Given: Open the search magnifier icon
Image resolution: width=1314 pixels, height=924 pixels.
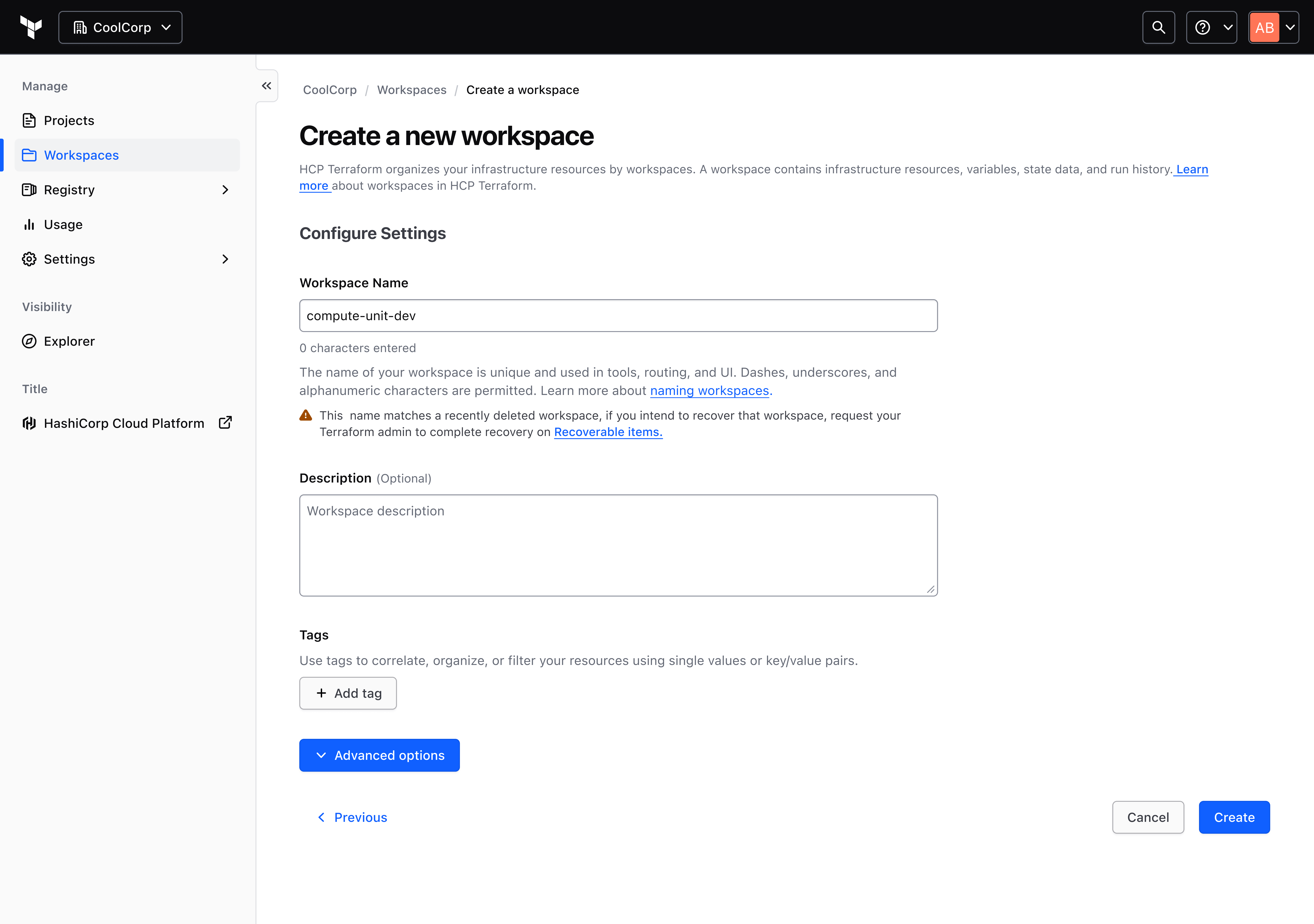Looking at the screenshot, I should tap(1158, 27).
